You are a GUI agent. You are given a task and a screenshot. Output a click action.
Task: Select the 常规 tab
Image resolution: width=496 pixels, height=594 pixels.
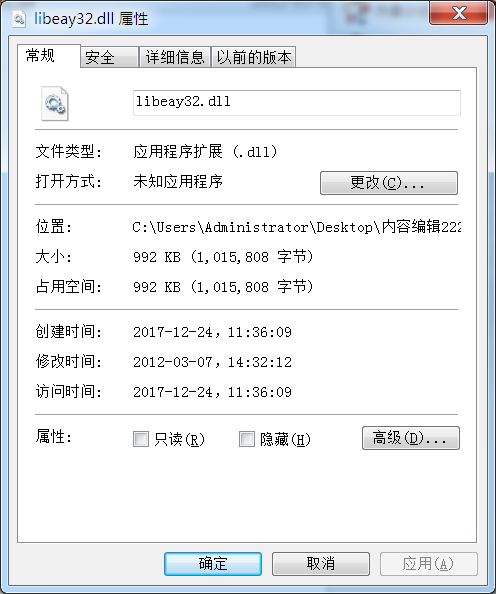point(49,56)
